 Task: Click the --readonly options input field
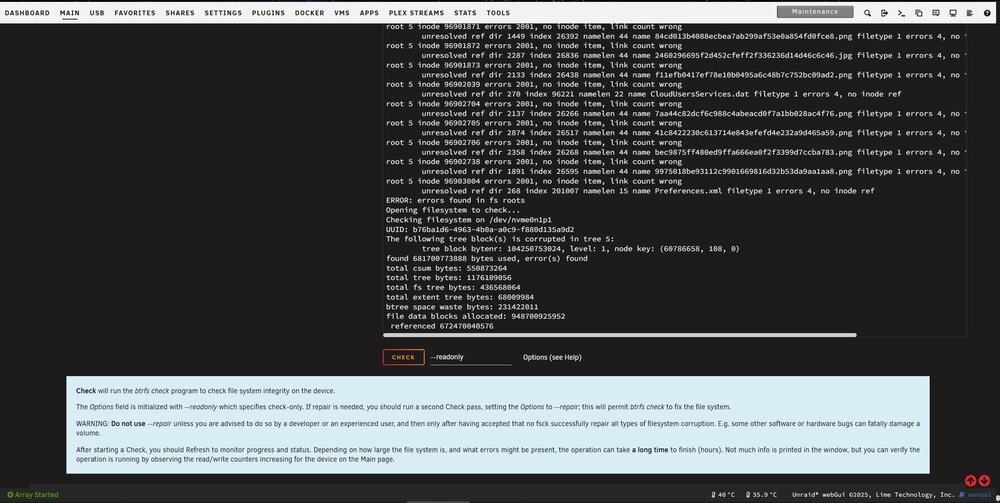point(471,357)
